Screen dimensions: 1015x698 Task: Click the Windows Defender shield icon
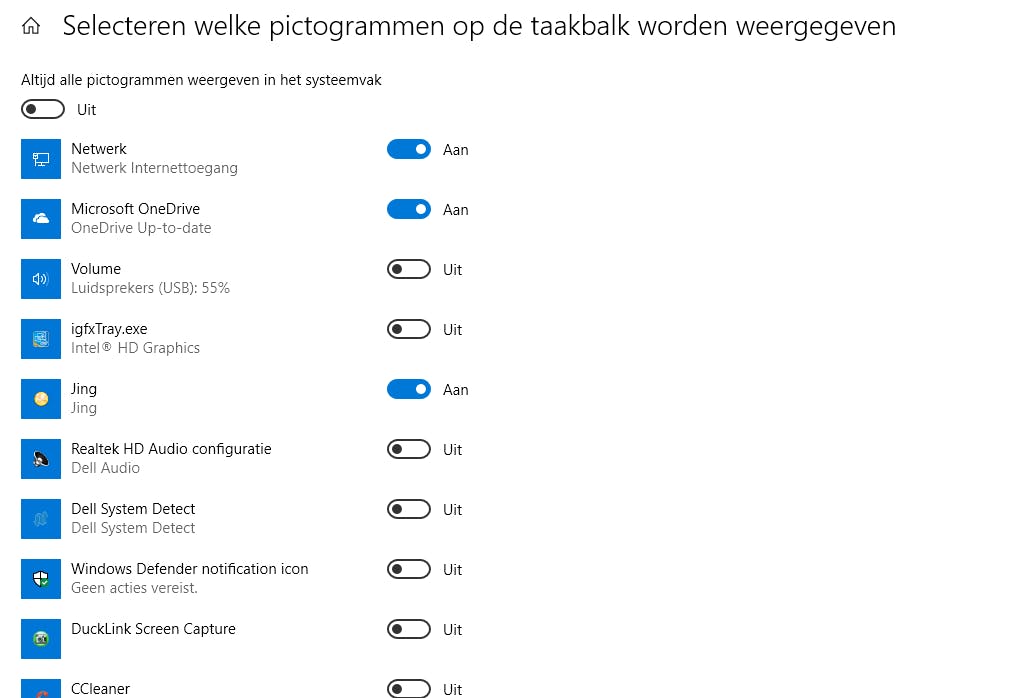pyautogui.click(x=41, y=579)
